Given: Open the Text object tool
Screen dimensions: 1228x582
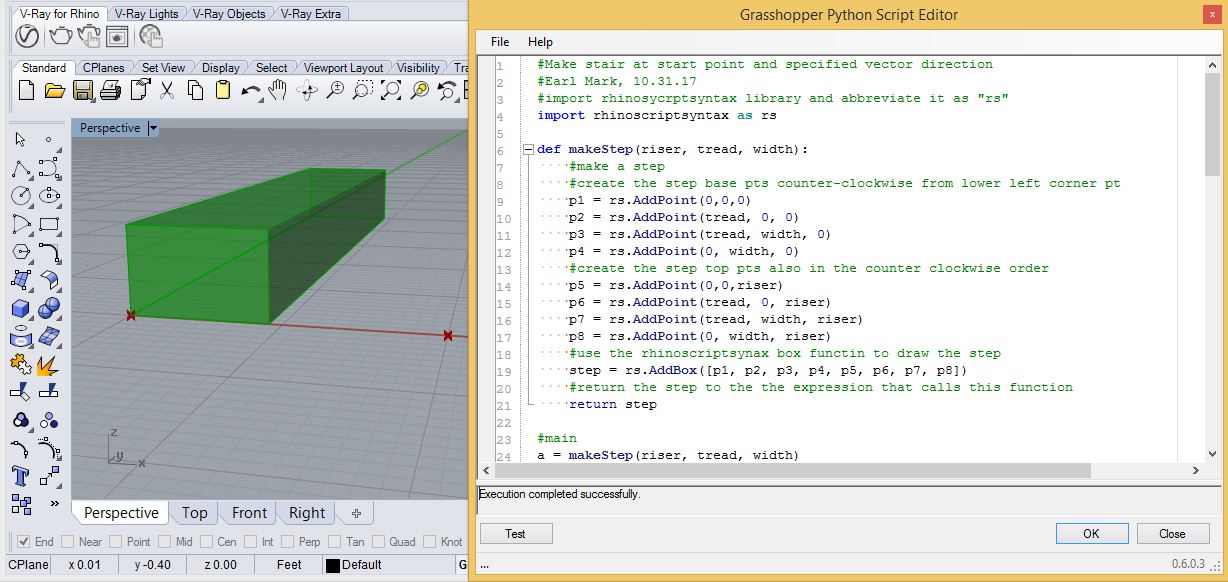Looking at the screenshot, I should [21, 476].
